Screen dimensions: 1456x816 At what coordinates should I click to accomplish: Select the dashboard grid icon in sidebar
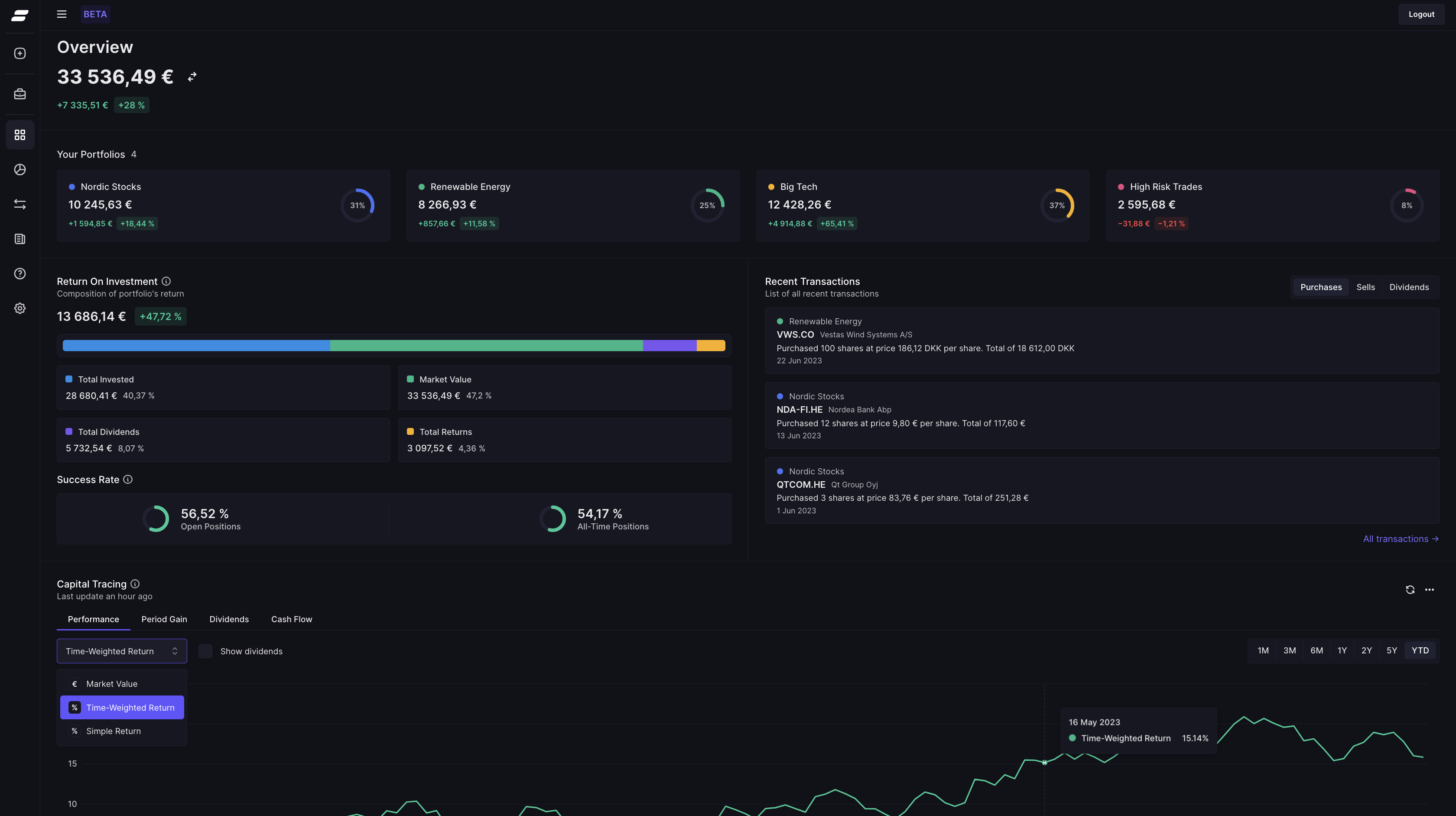pyautogui.click(x=20, y=134)
